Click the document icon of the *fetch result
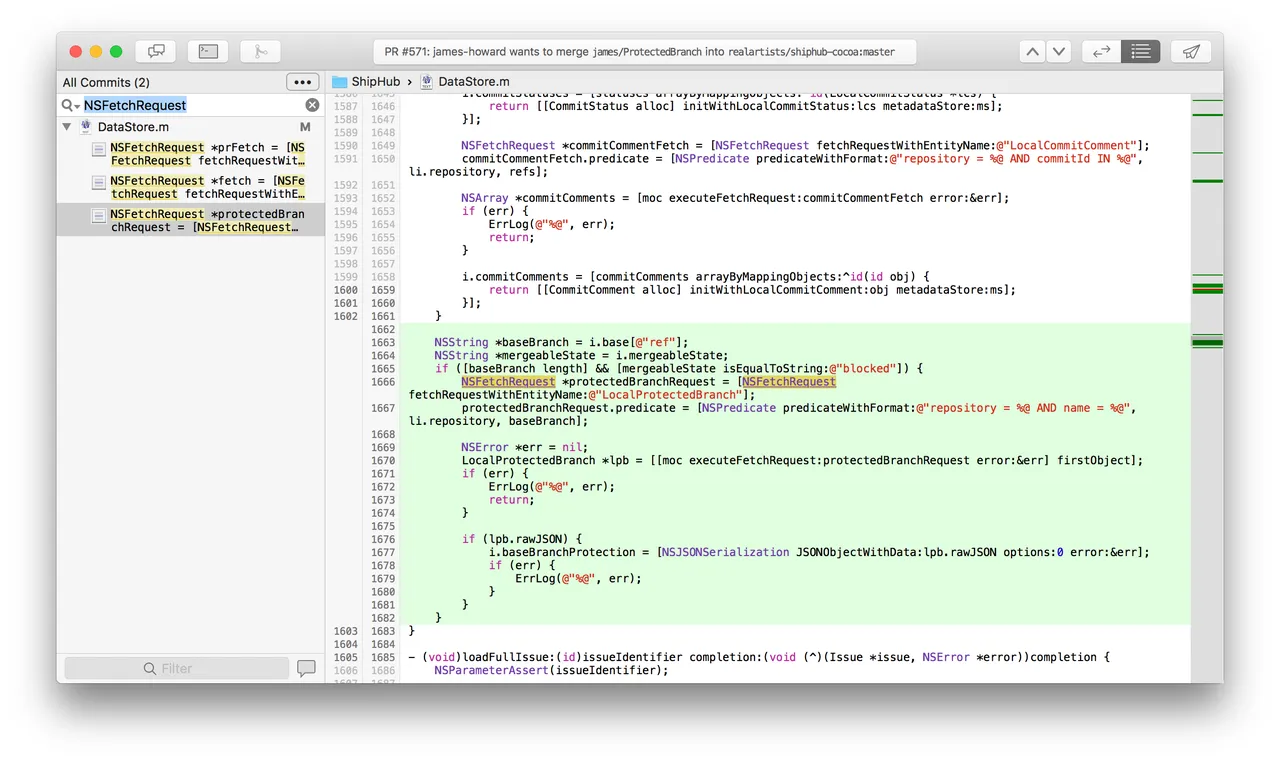This screenshot has height=764, width=1280. click(x=99, y=182)
